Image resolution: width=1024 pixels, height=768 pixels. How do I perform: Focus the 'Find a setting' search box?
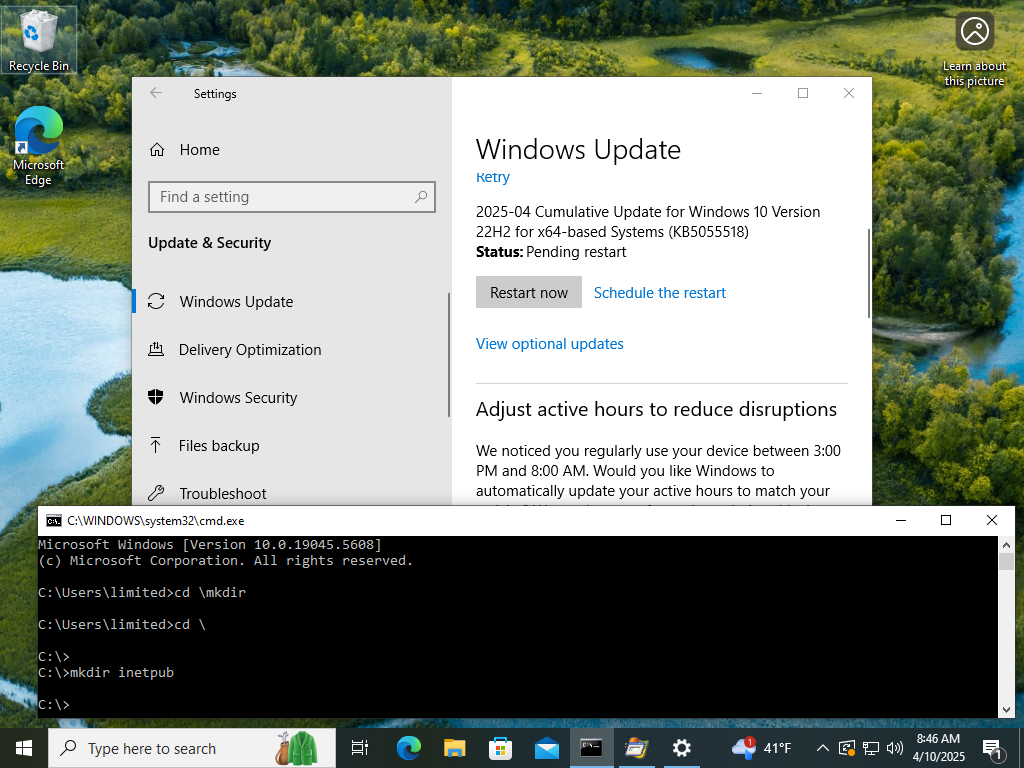pos(292,197)
